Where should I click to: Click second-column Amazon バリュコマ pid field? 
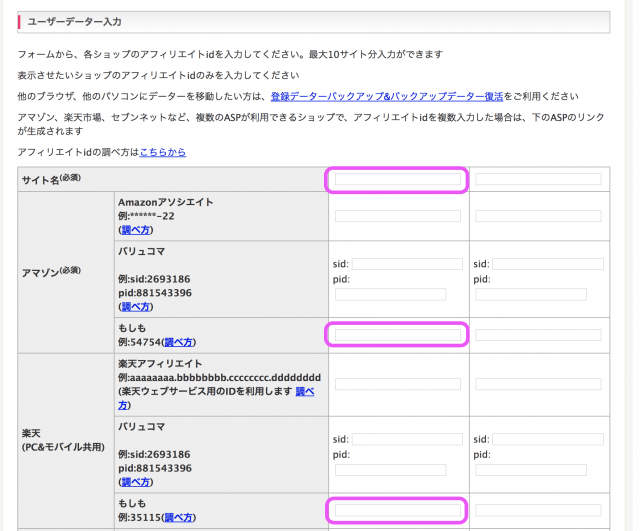531,295
